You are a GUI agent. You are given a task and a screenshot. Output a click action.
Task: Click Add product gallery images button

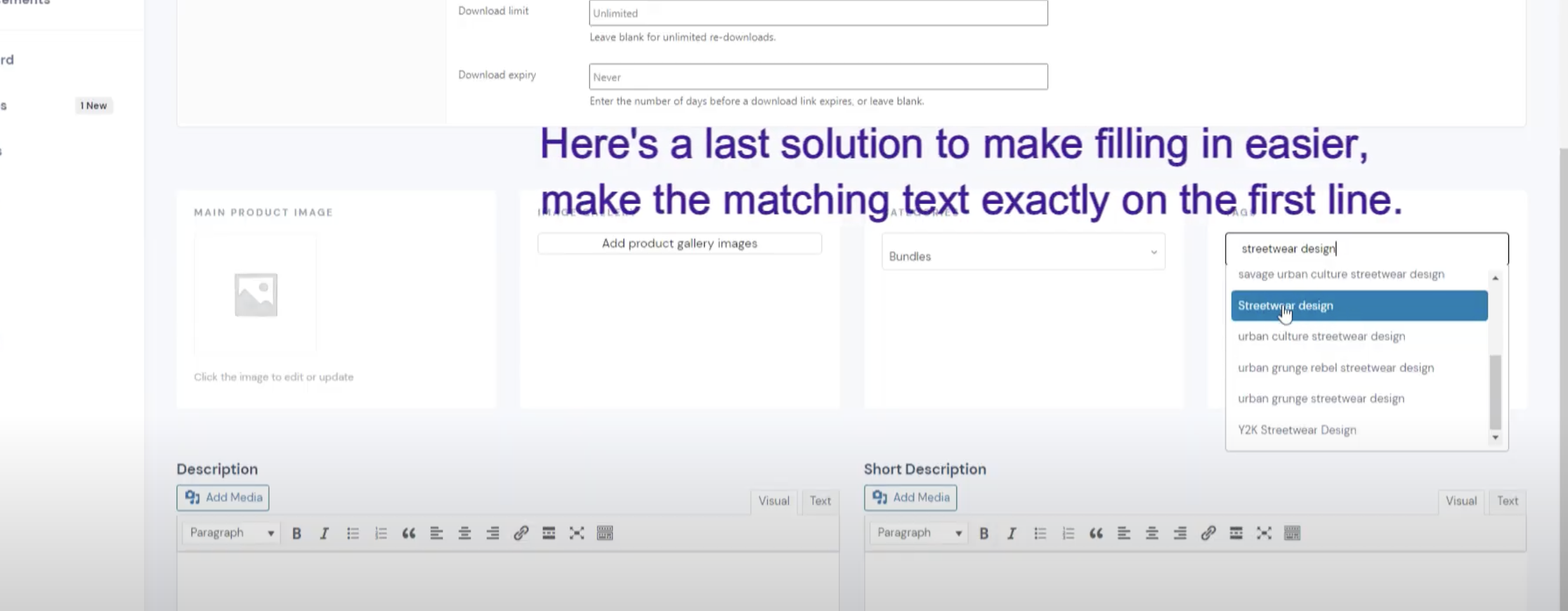tap(679, 243)
